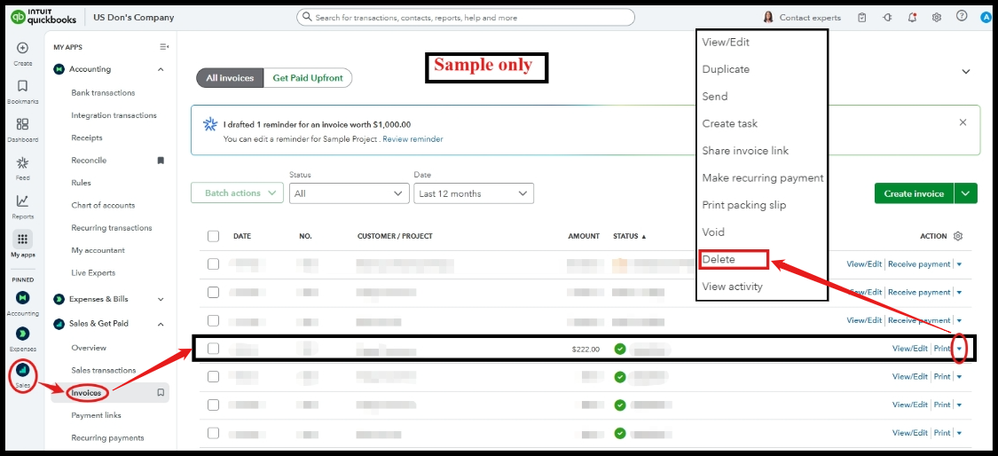Choose Send from the action menu
Screen dimensions: 998x456
(715, 96)
